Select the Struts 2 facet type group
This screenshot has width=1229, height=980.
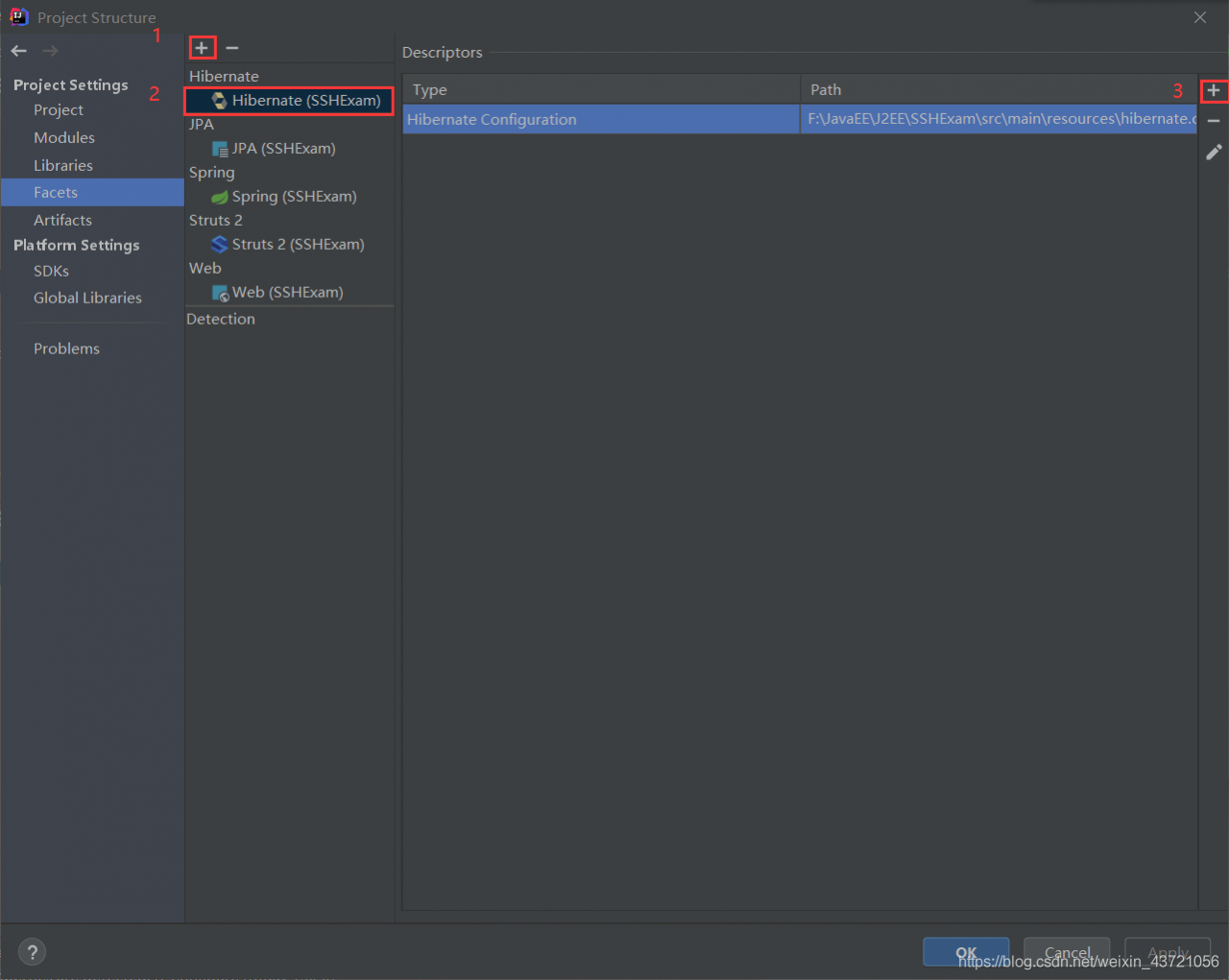coord(215,221)
